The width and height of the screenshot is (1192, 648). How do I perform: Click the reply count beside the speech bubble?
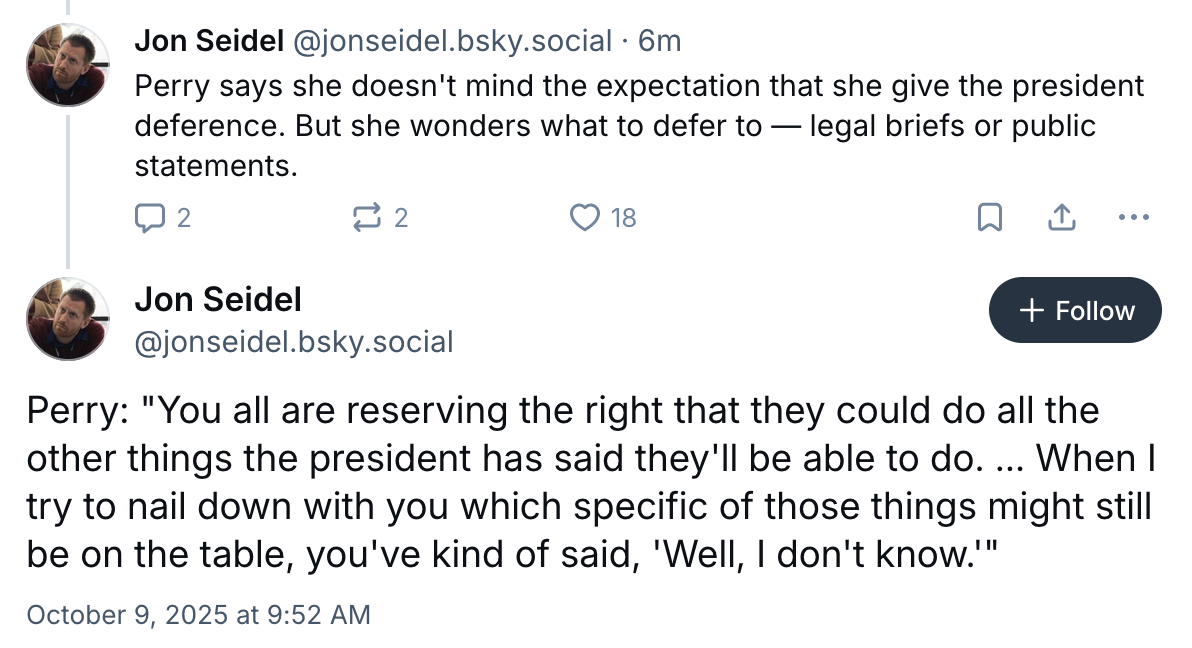(183, 217)
